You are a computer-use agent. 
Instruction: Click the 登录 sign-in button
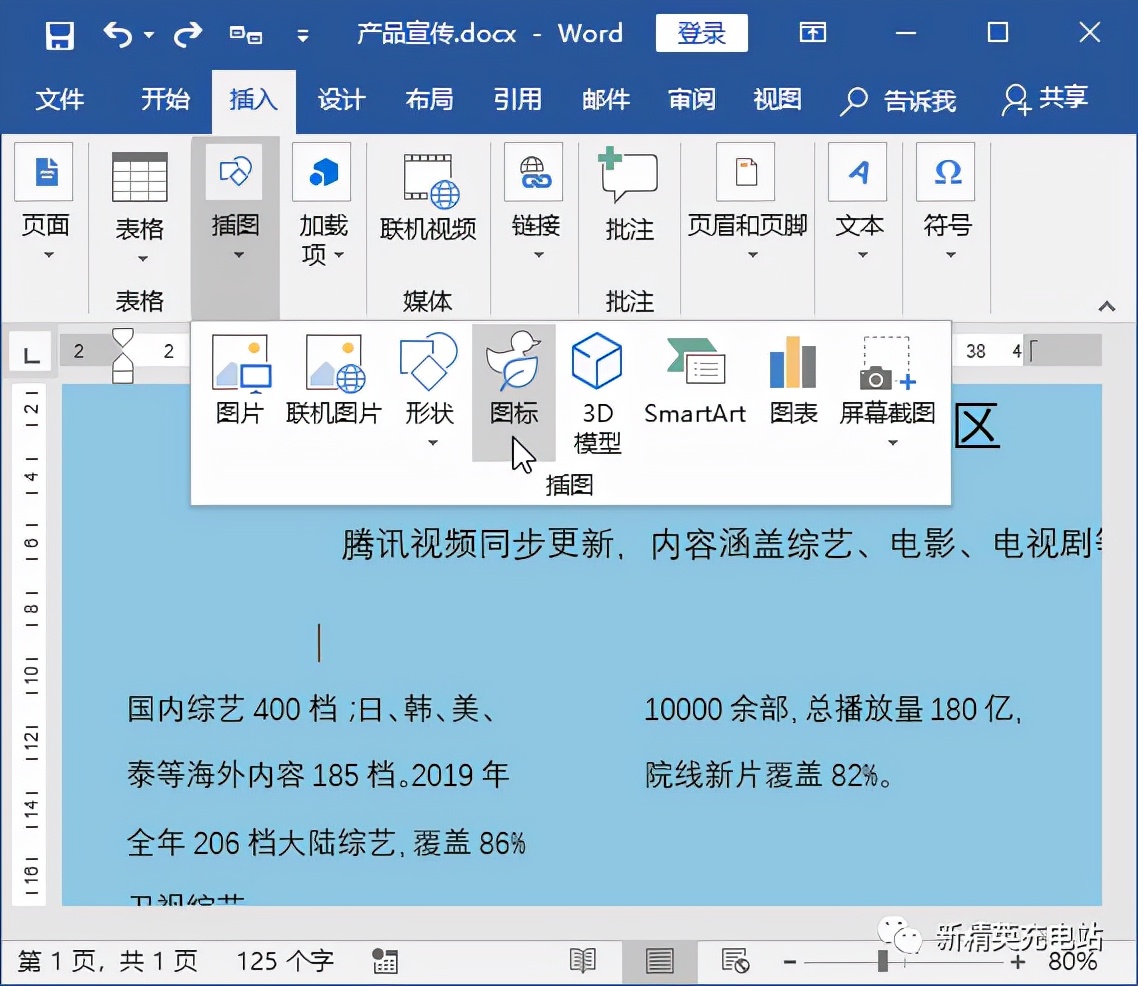[x=702, y=32]
